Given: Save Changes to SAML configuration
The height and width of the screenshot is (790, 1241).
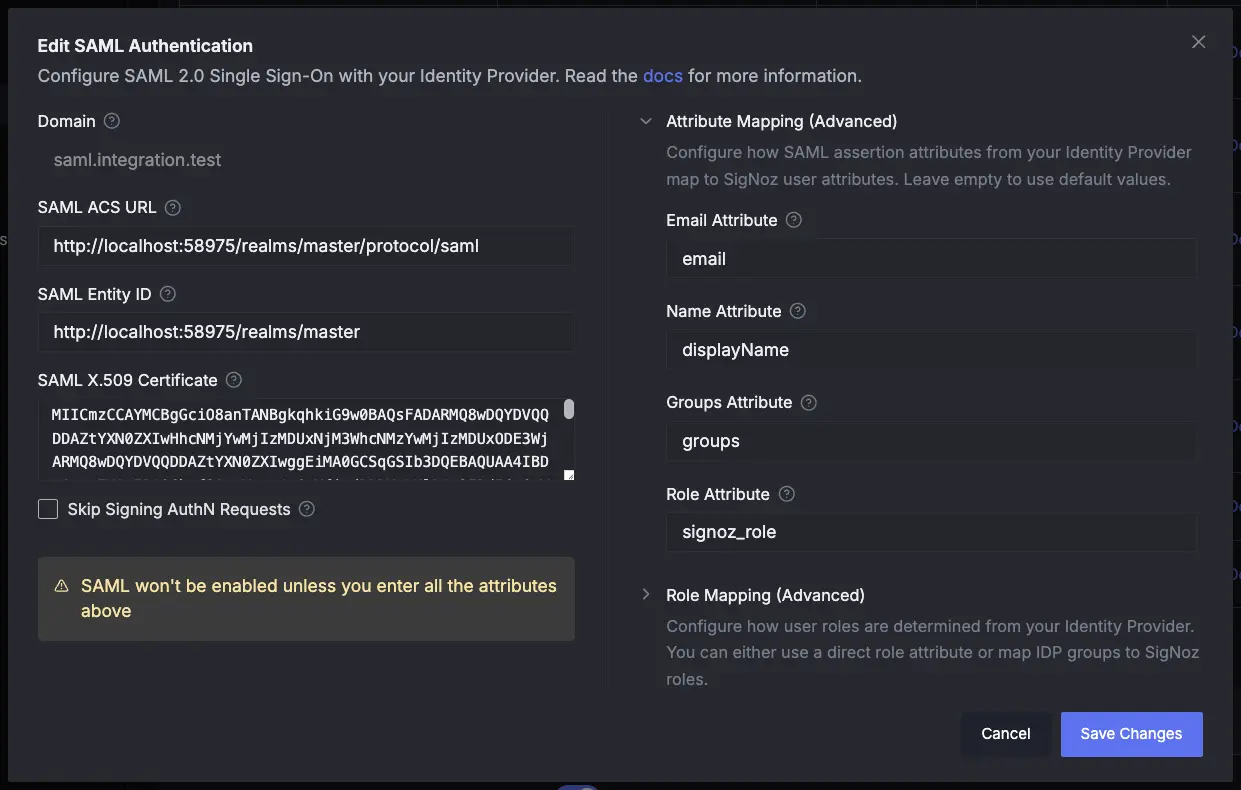Looking at the screenshot, I should click(1131, 734).
